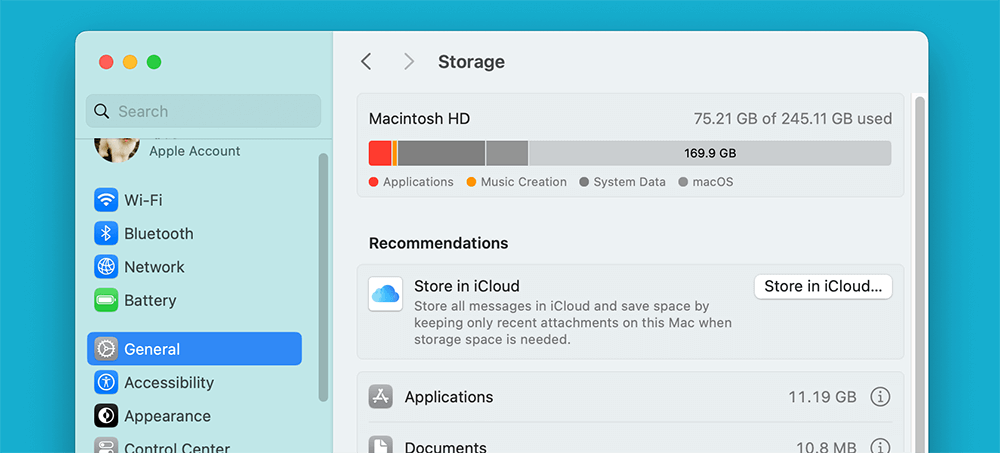1000x453 pixels.
Task: Click the Appearance icon in sidebar
Action: pyautogui.click(x=106, y=415)
